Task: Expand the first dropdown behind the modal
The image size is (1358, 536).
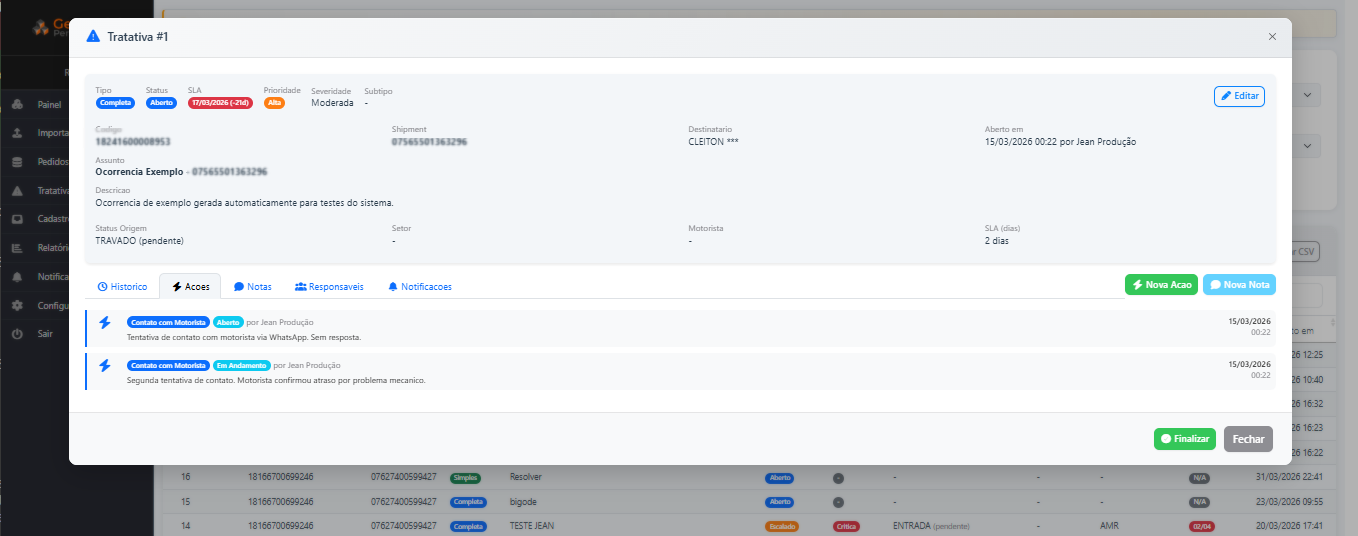Action: tap(1310, 96)
